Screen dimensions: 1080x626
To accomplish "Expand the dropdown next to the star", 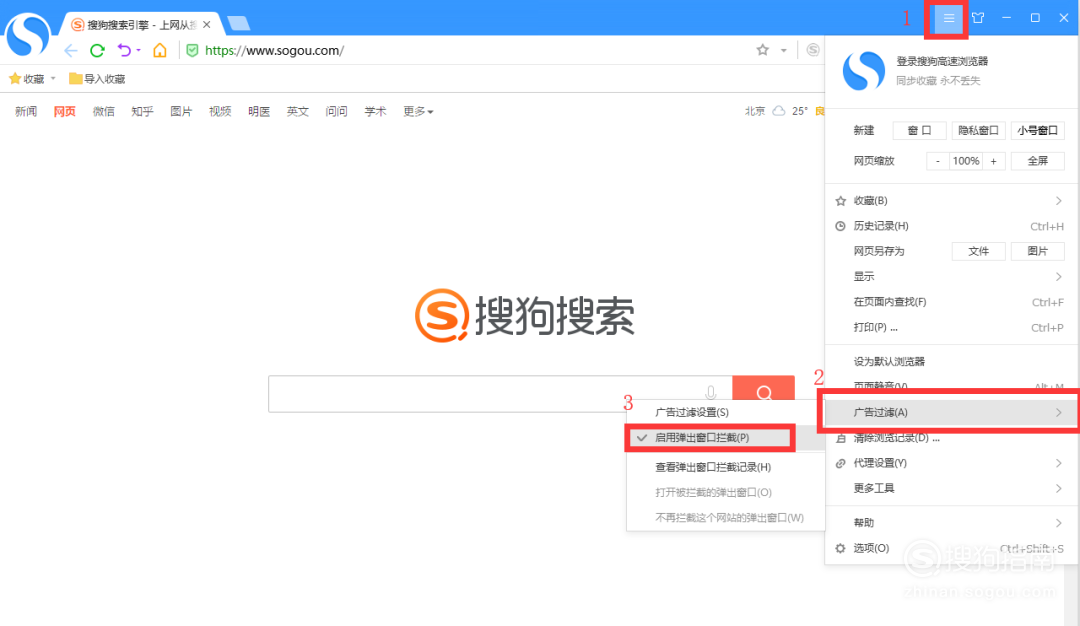I will click(x=783, y=50).
